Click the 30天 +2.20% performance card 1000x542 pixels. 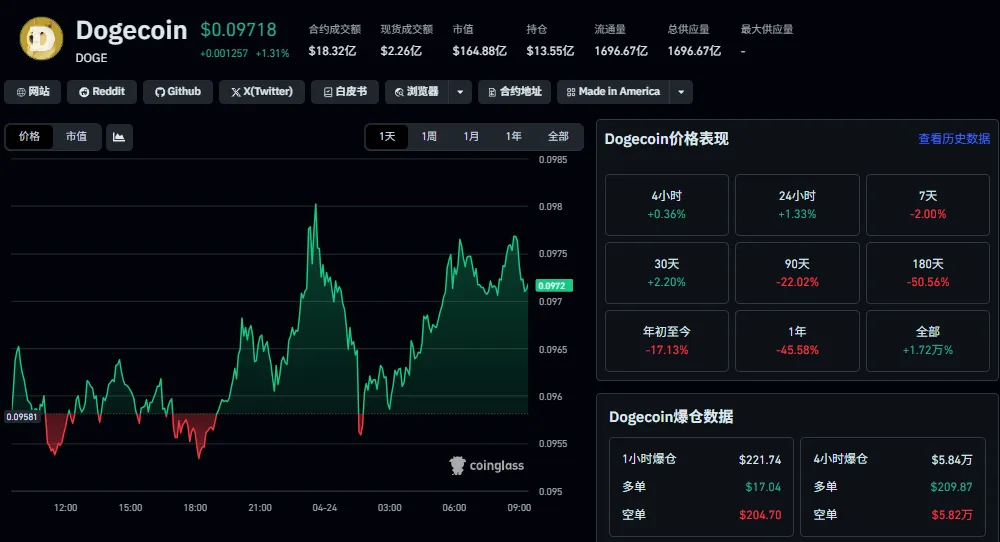coord(666,273)
